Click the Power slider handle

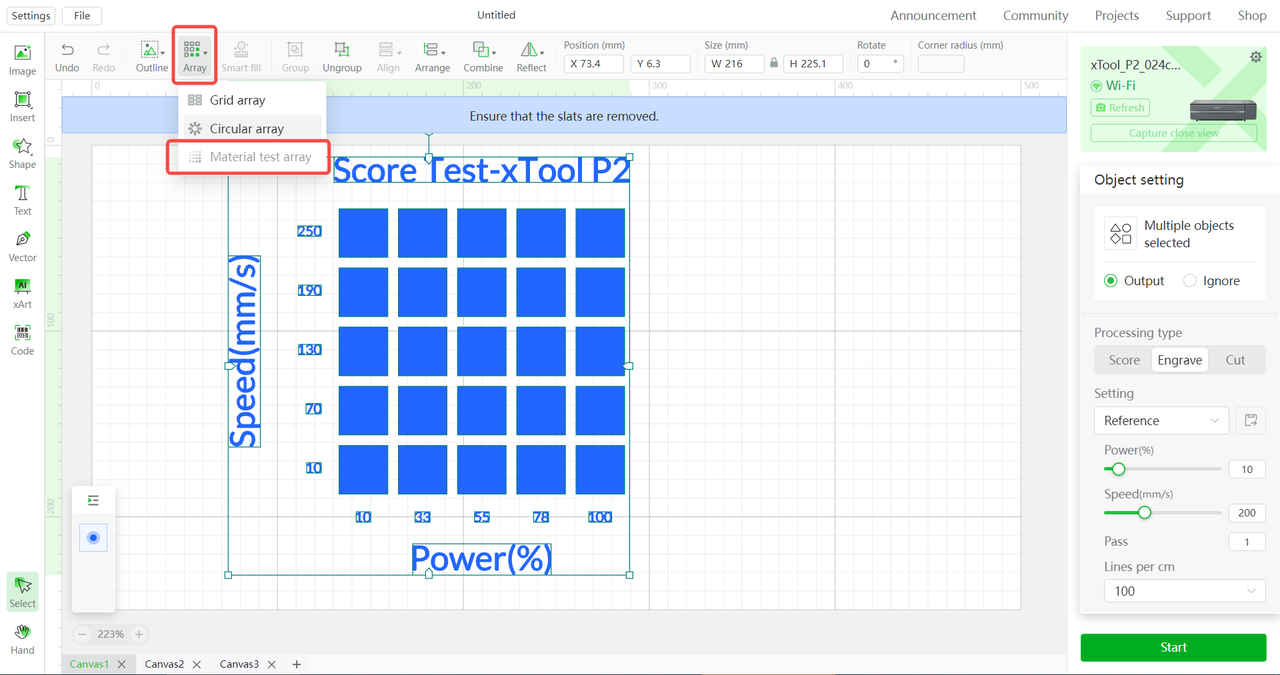(x=1119, y=469)
